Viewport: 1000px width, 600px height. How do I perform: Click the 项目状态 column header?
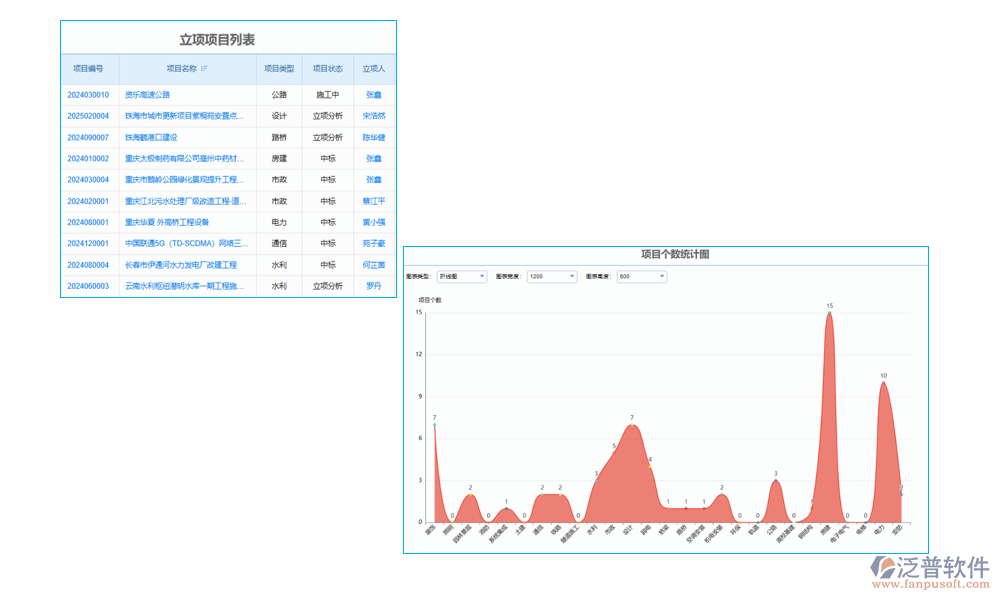click(327, 69)
